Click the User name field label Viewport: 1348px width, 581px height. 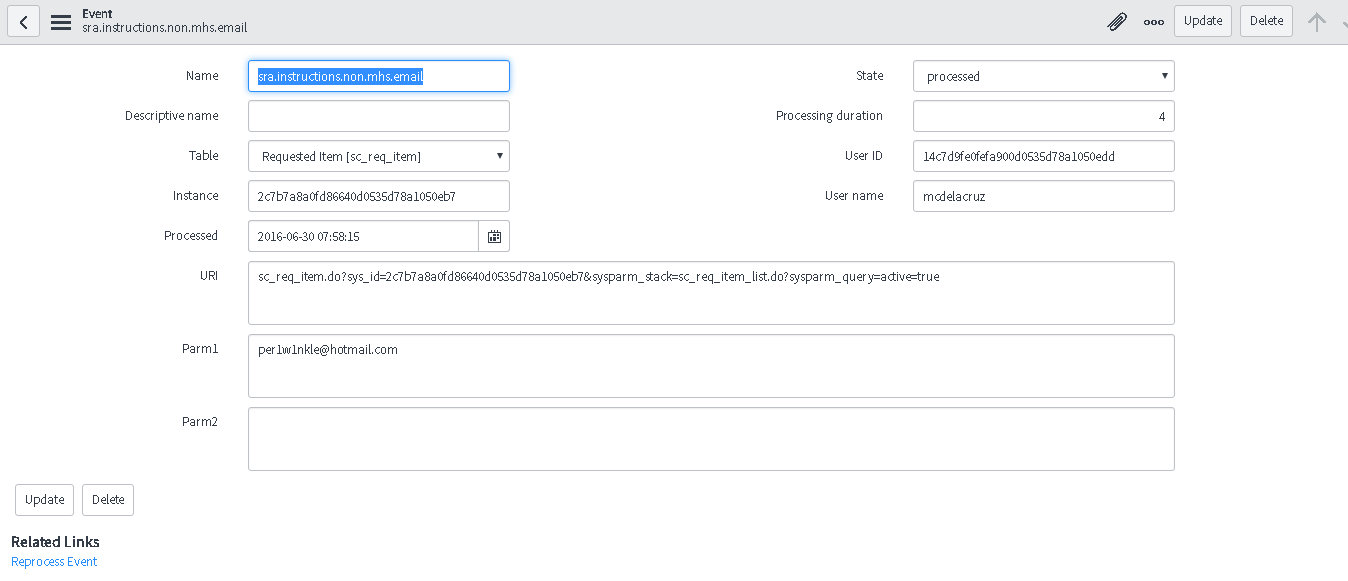(x=854, y=196)
